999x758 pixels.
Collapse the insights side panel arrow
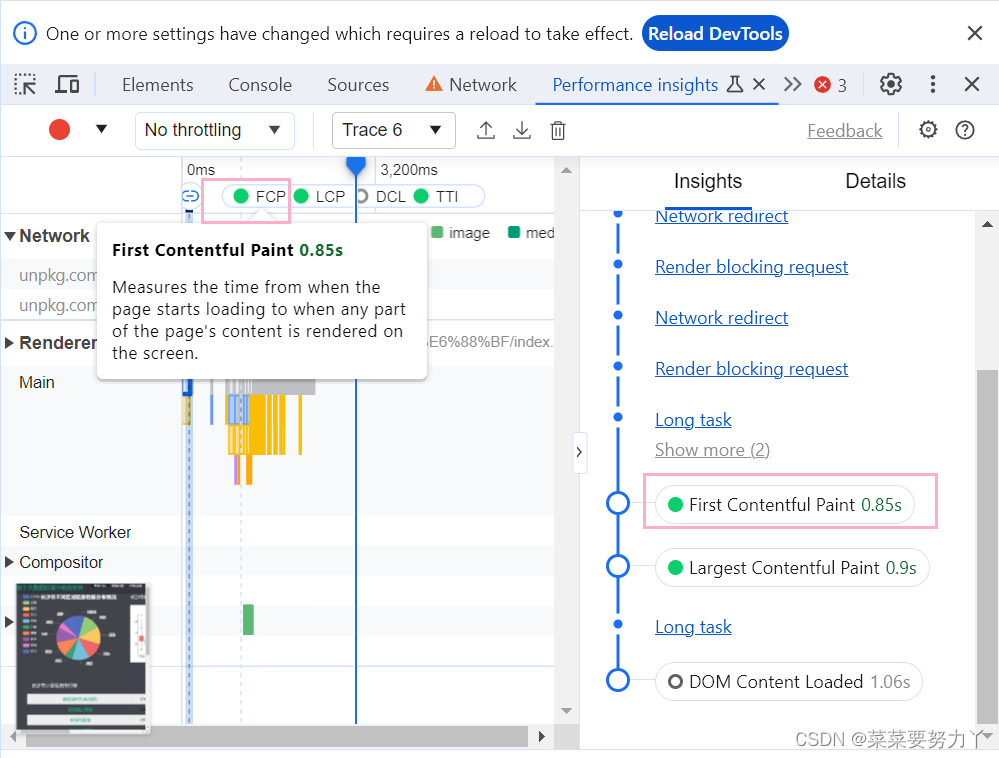tap(579, 452)
